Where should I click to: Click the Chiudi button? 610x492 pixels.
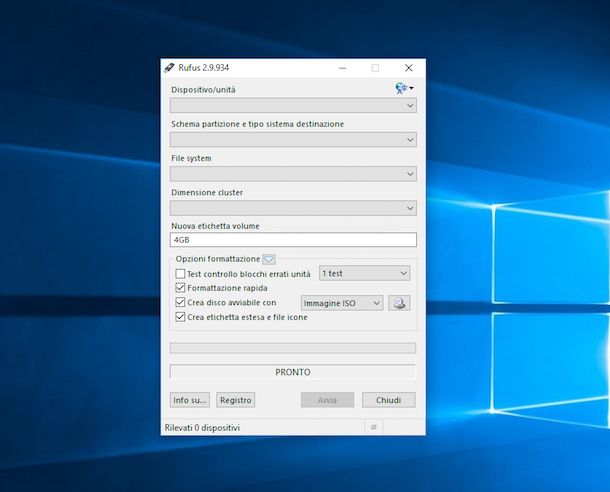coord(389,400)
